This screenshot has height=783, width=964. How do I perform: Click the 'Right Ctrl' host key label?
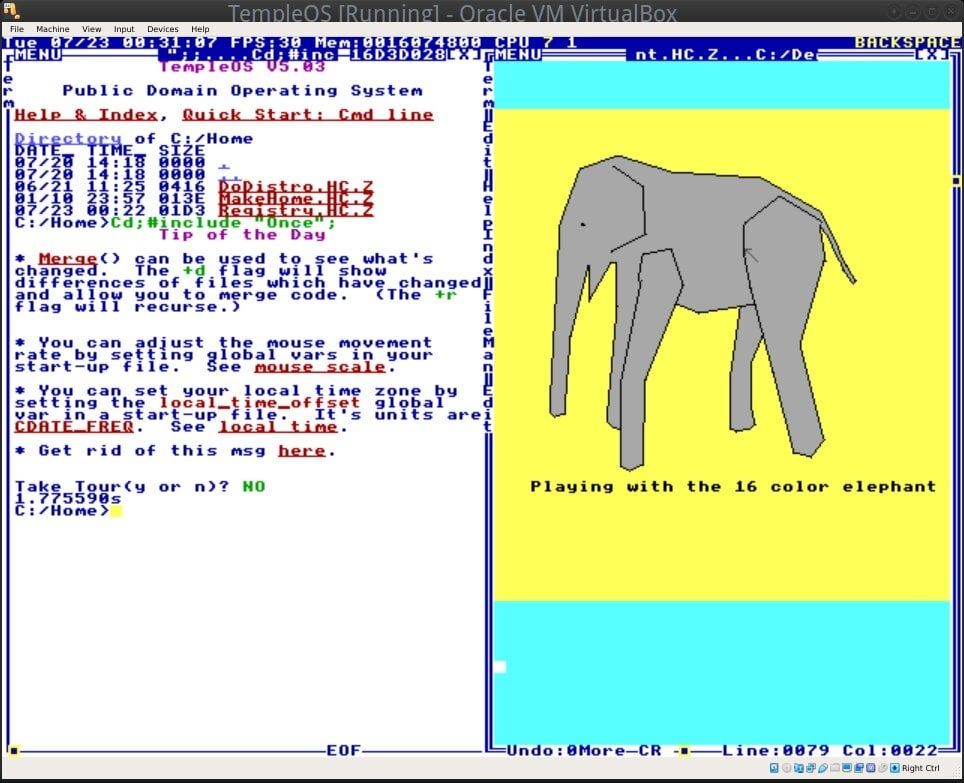tap(920, 768)
